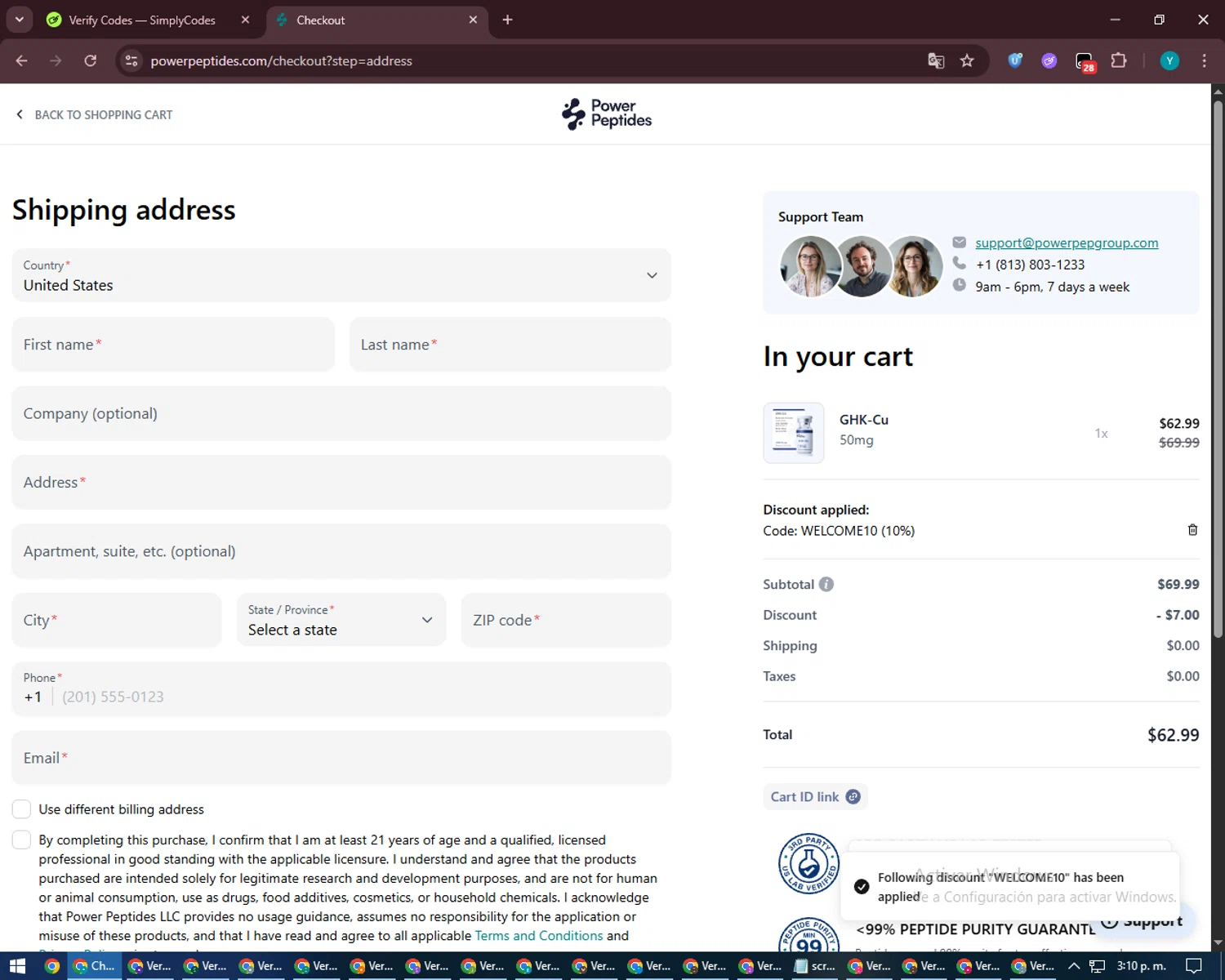Open the blue shield extension
The image size is (1225, 980).
(x=1015, y=60)
